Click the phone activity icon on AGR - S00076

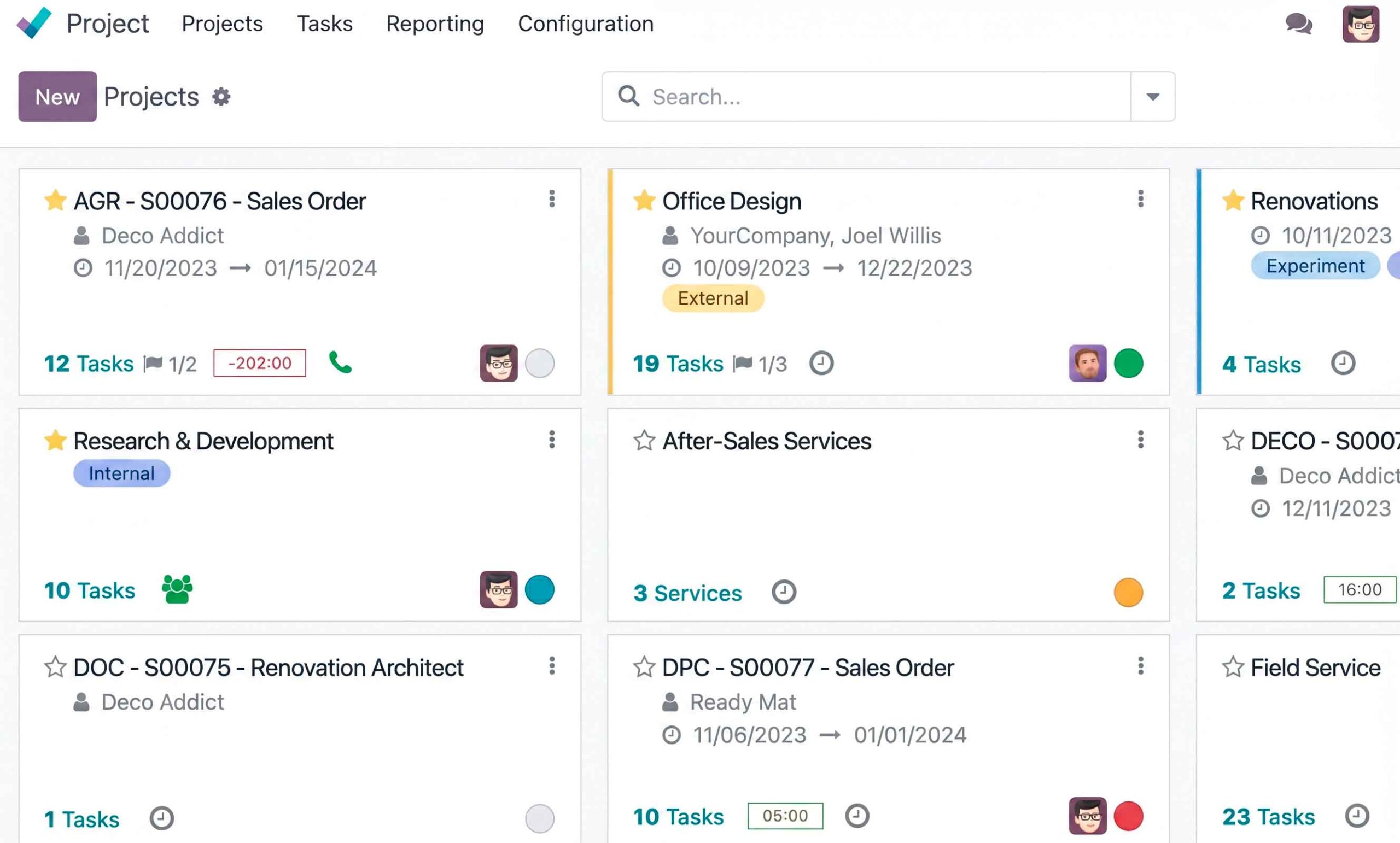tap(340, 362)
